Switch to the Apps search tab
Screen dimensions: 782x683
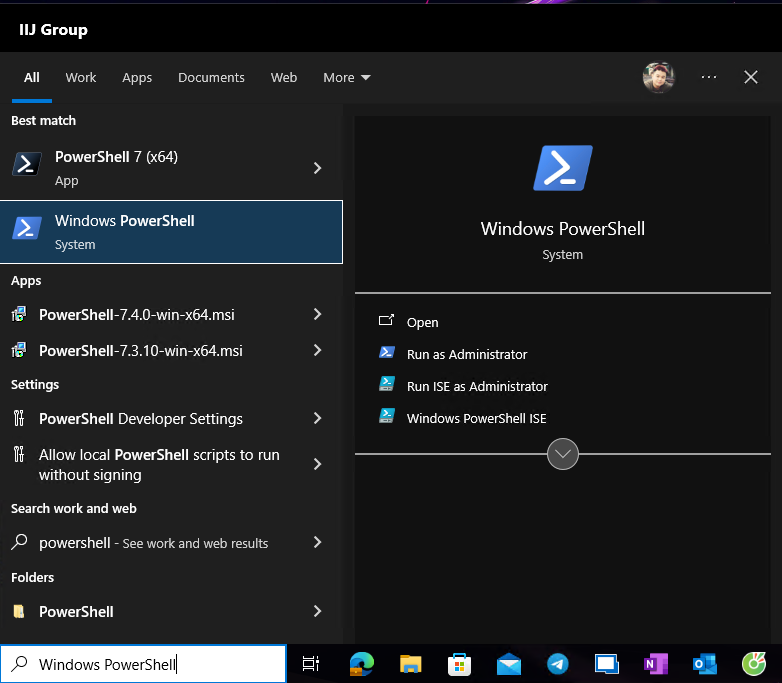click(x=137, y=78)
